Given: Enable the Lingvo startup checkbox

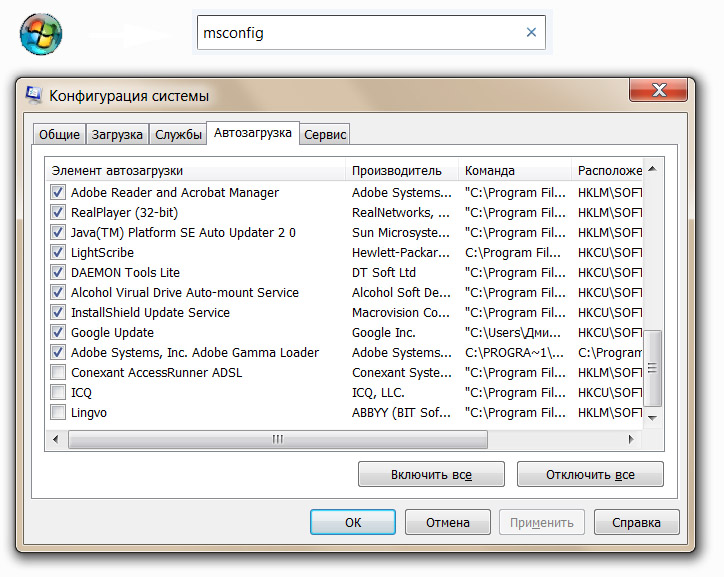Looking at the screenshot, I should pos(58,412).
